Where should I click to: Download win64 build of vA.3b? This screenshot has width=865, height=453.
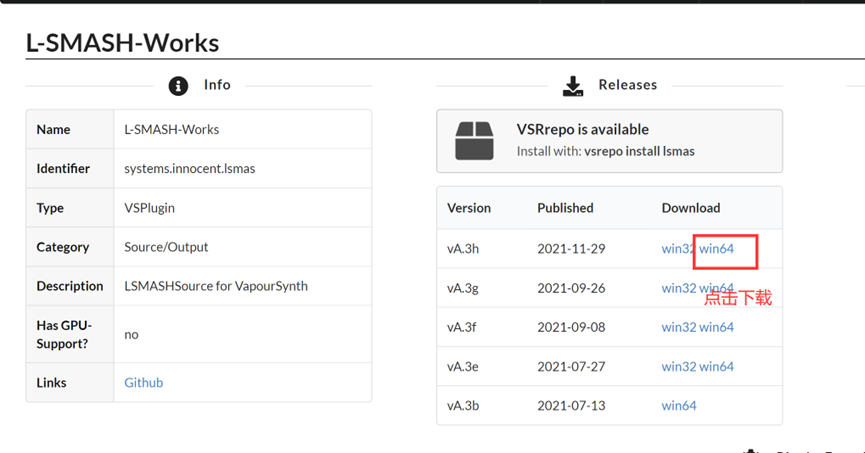679,406
